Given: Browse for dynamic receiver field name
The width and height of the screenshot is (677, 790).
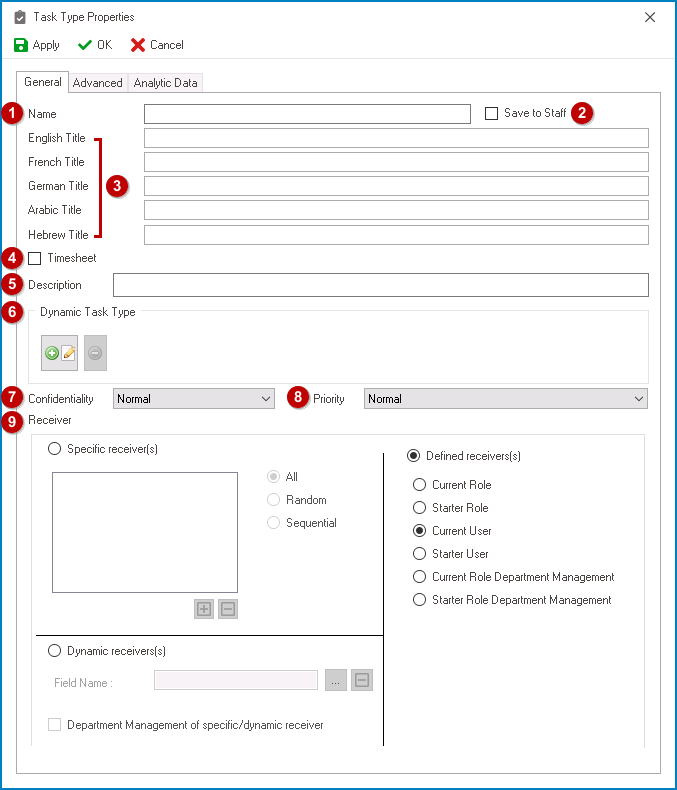Looking at the screenshot, I should 336,680.
